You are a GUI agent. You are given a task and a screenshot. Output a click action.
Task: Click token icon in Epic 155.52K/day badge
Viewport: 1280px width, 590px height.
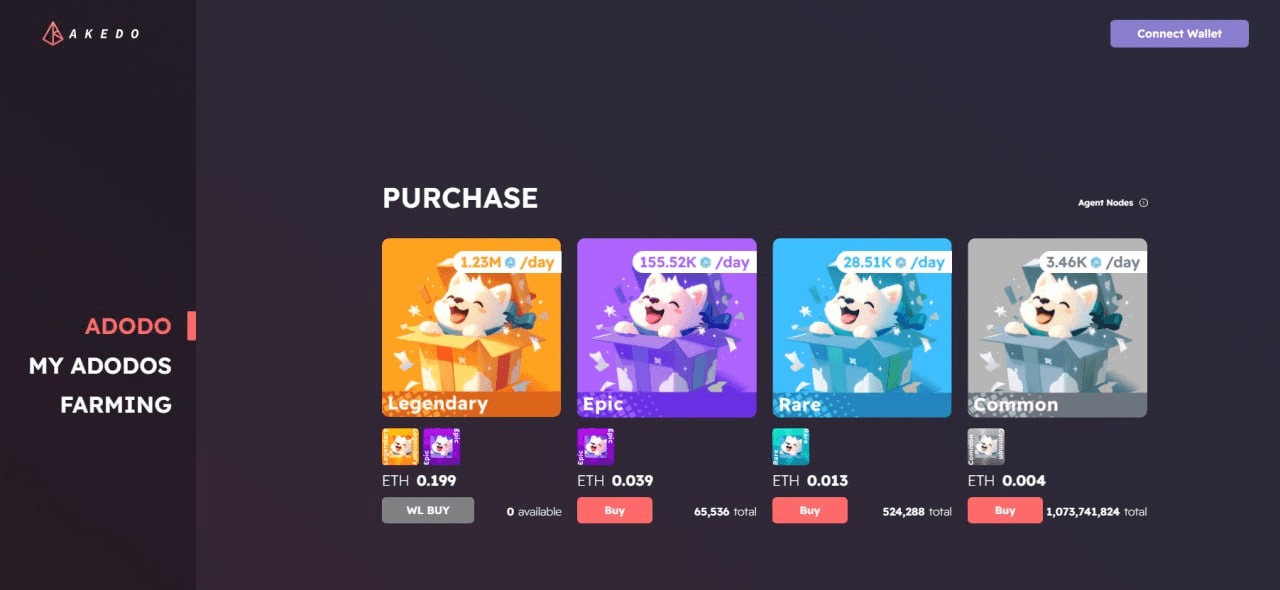tap(705, 262)
